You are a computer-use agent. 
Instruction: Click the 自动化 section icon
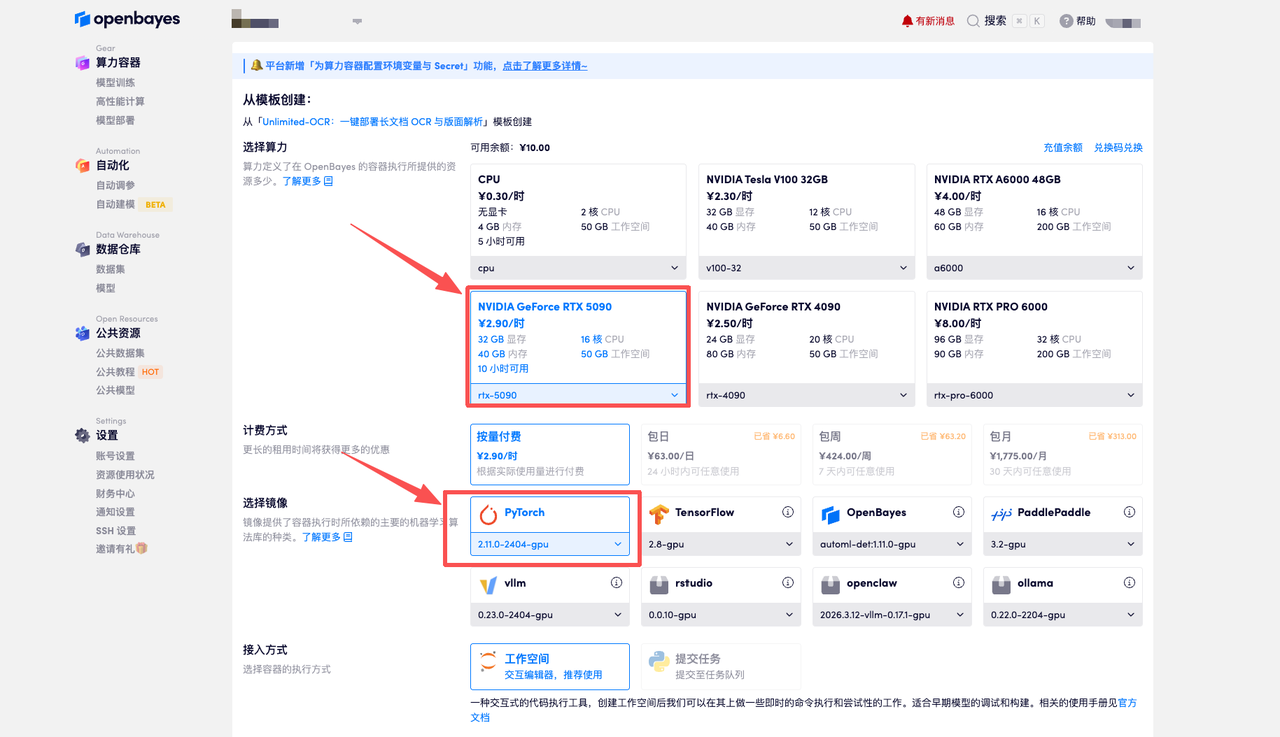coord(82,165)
